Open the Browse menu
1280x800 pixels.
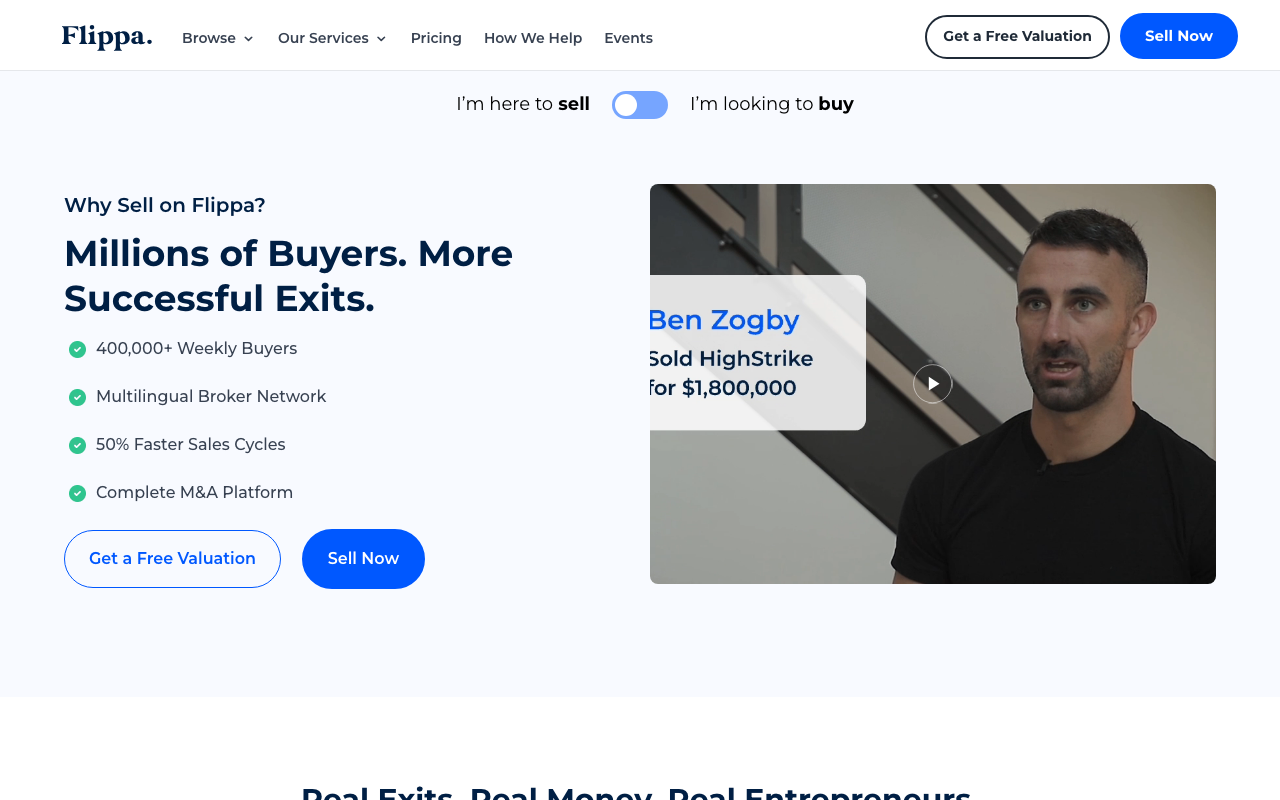click(x=209, y=38)
